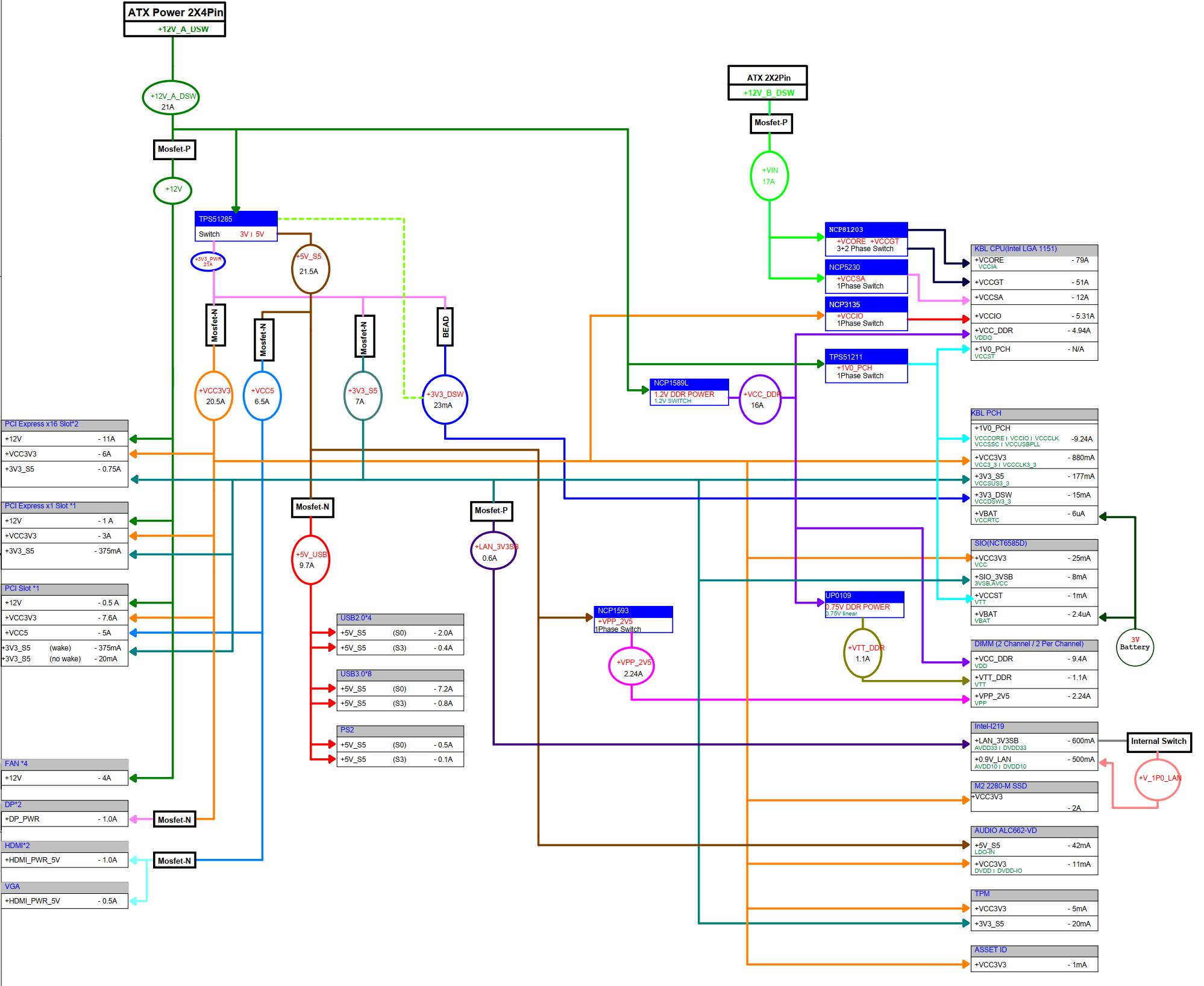Select the +V_1P0_LAN ellipse
Viewport: 1204px width, 986px height.
1158,779
